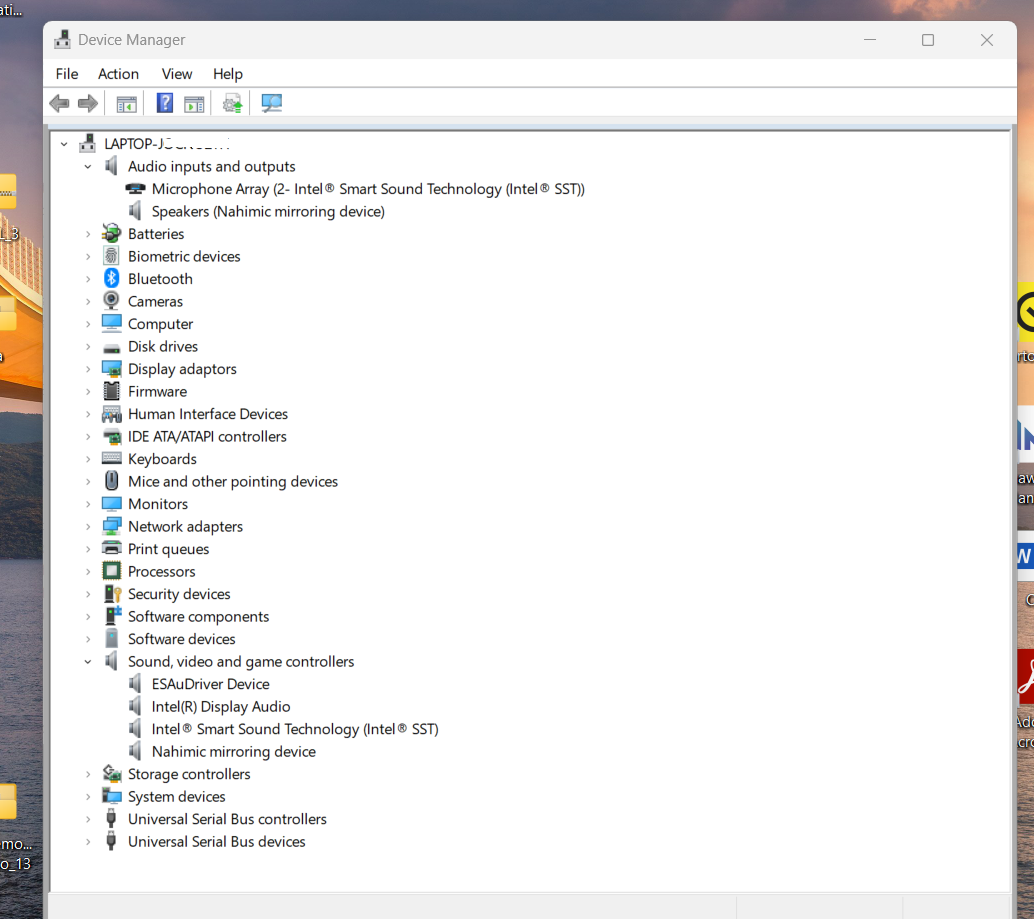Screen dimensions: 1034x919
Task: Select Speakers (Nahimic mirroring device)
Action: coord(267,211)
